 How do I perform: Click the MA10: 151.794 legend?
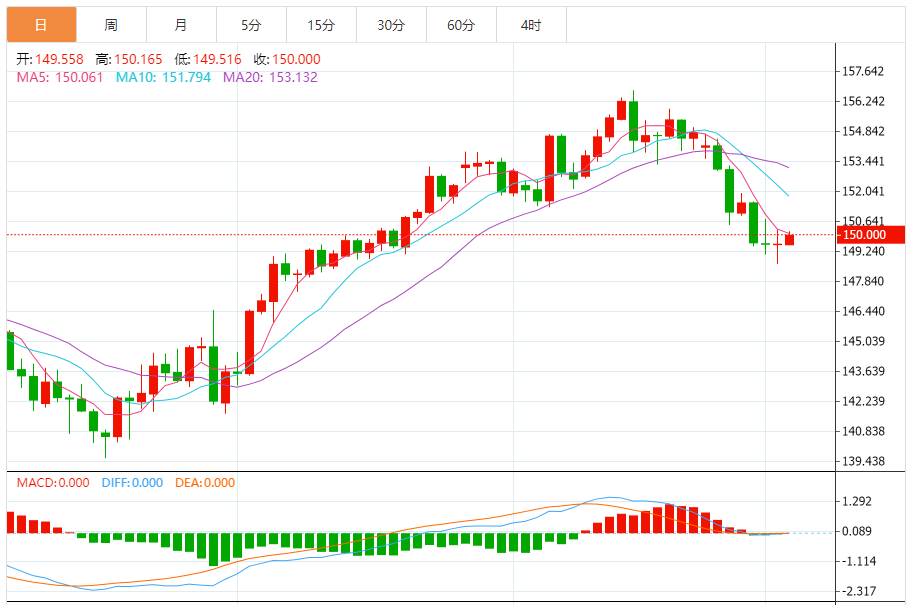[x=163, y=77]
